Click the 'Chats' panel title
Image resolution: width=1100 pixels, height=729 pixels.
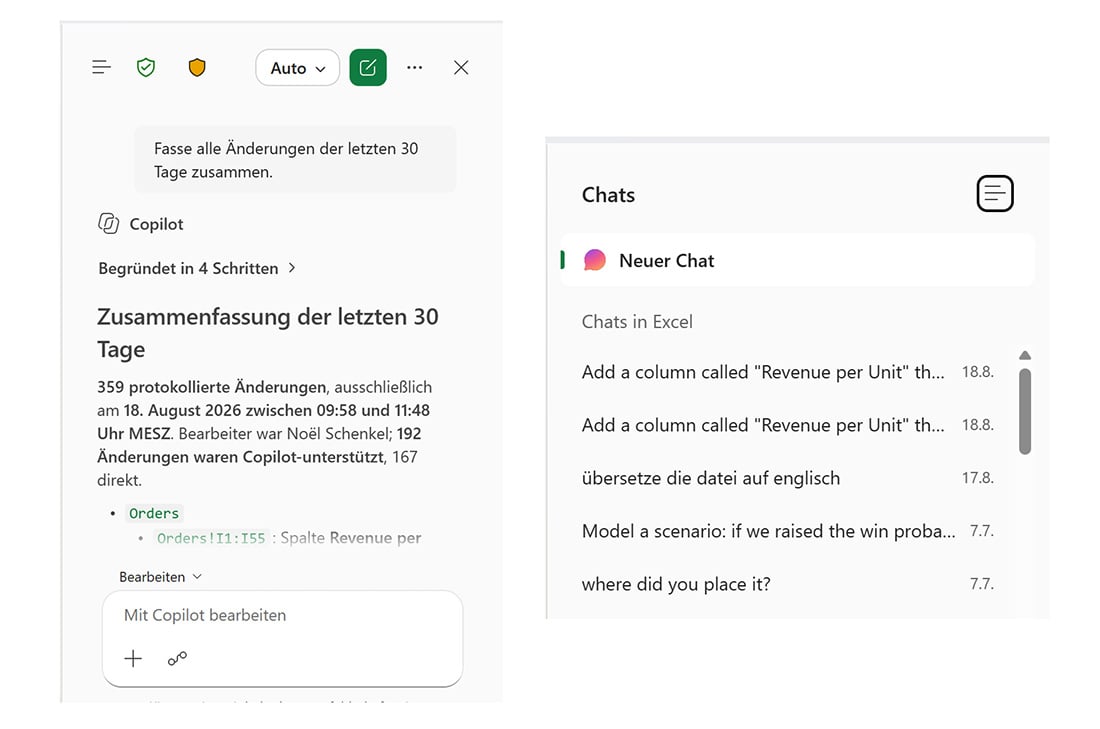[x=608, y=194]
